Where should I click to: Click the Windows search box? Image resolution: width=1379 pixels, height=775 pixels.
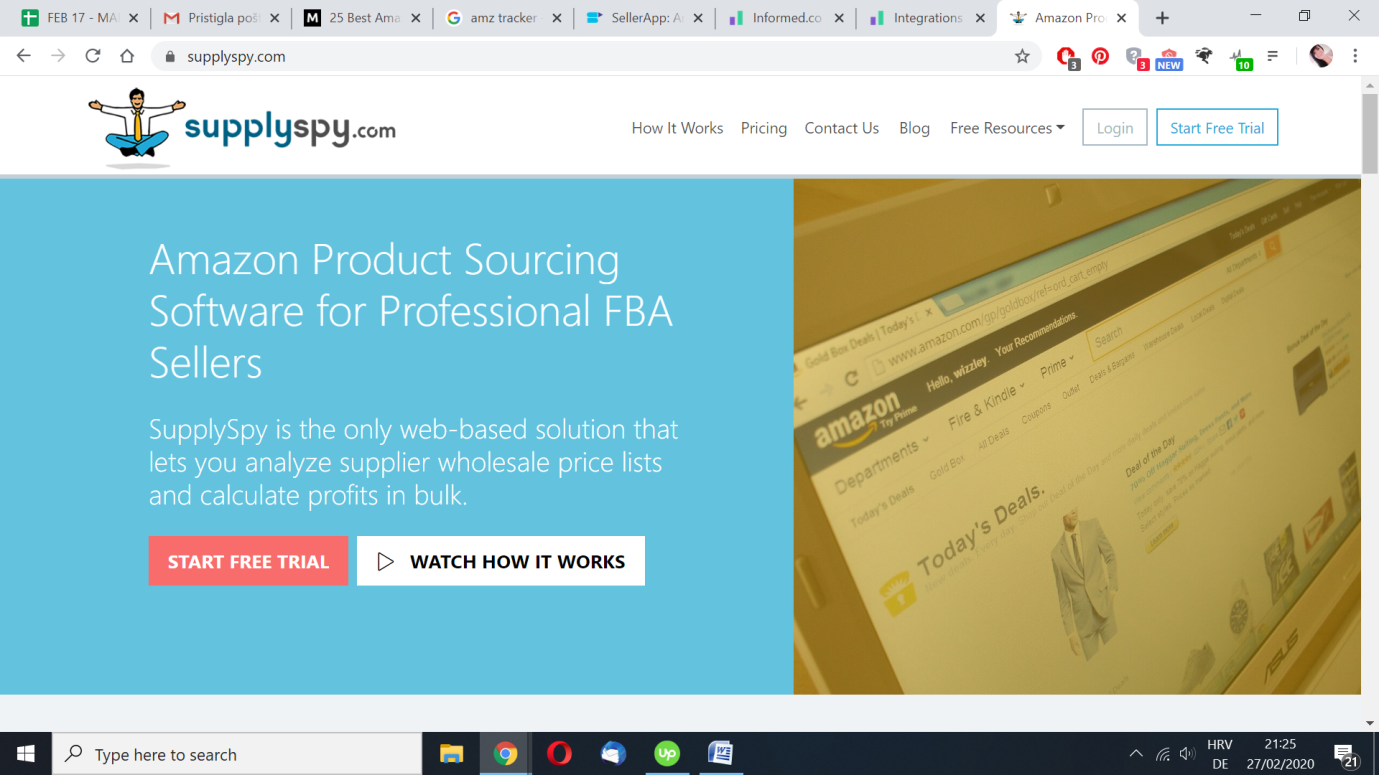tap(237, 754)
